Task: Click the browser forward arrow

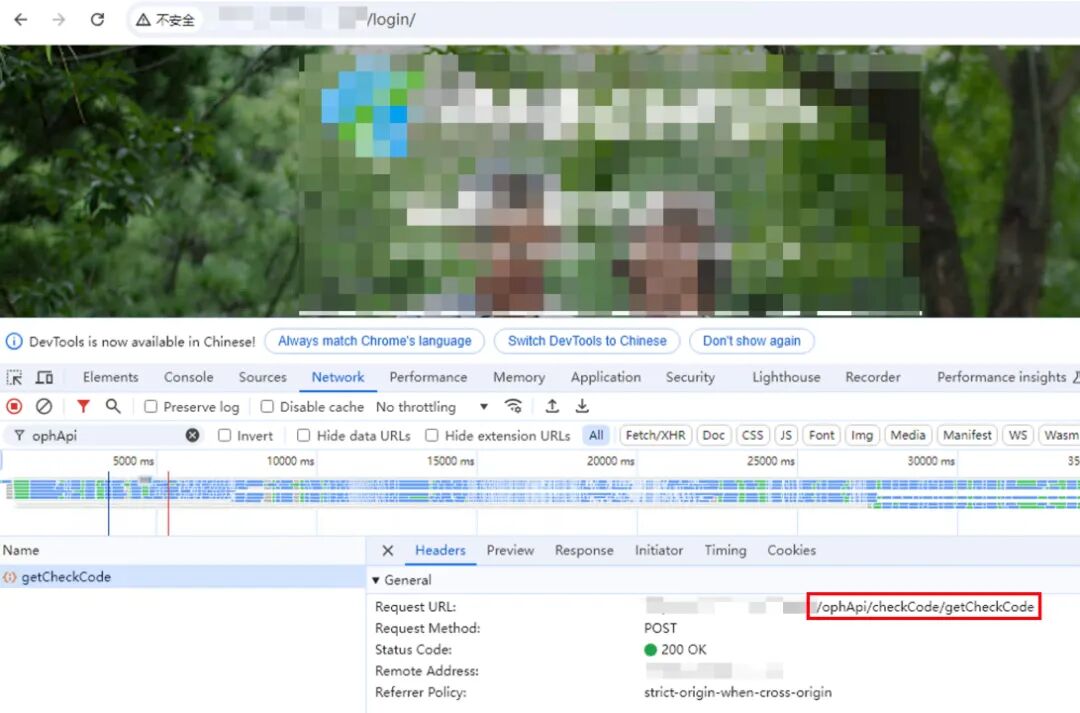Action: [59, 19]
